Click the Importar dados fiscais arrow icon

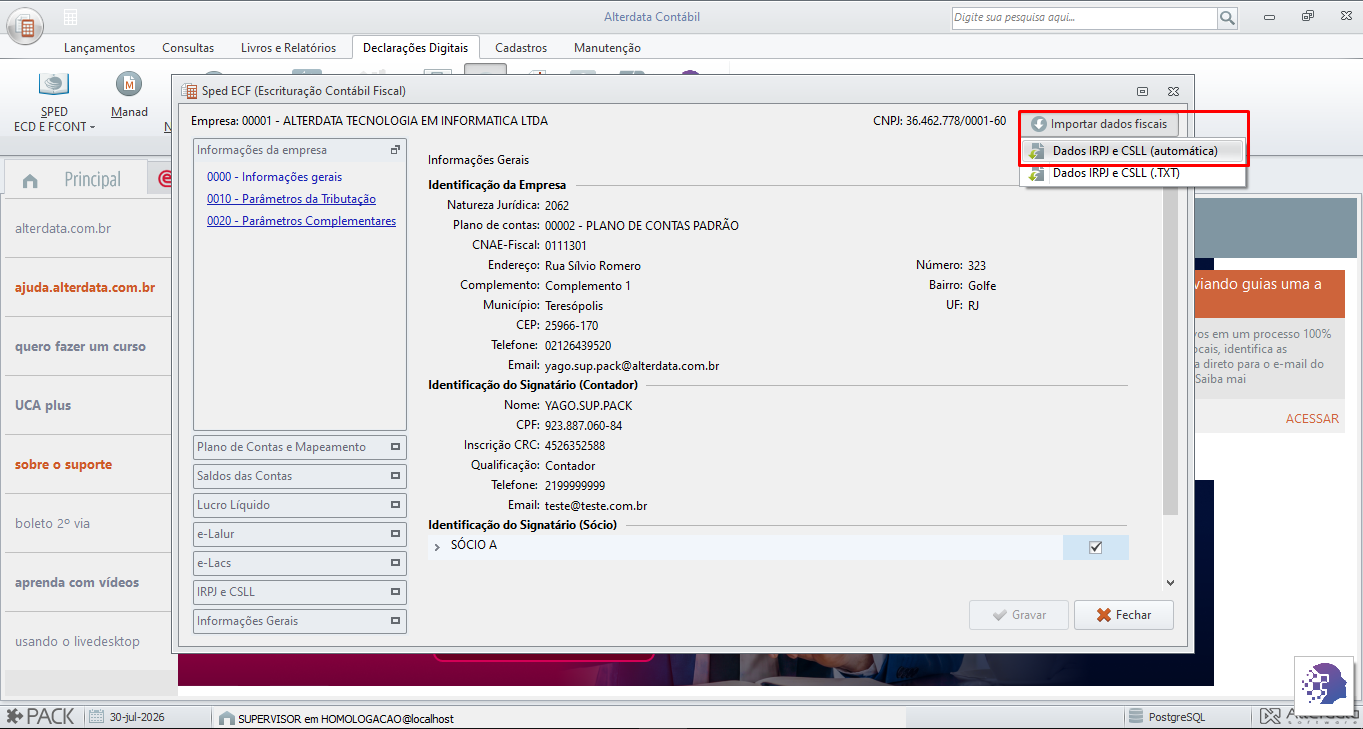click(x=1039, y=125)
